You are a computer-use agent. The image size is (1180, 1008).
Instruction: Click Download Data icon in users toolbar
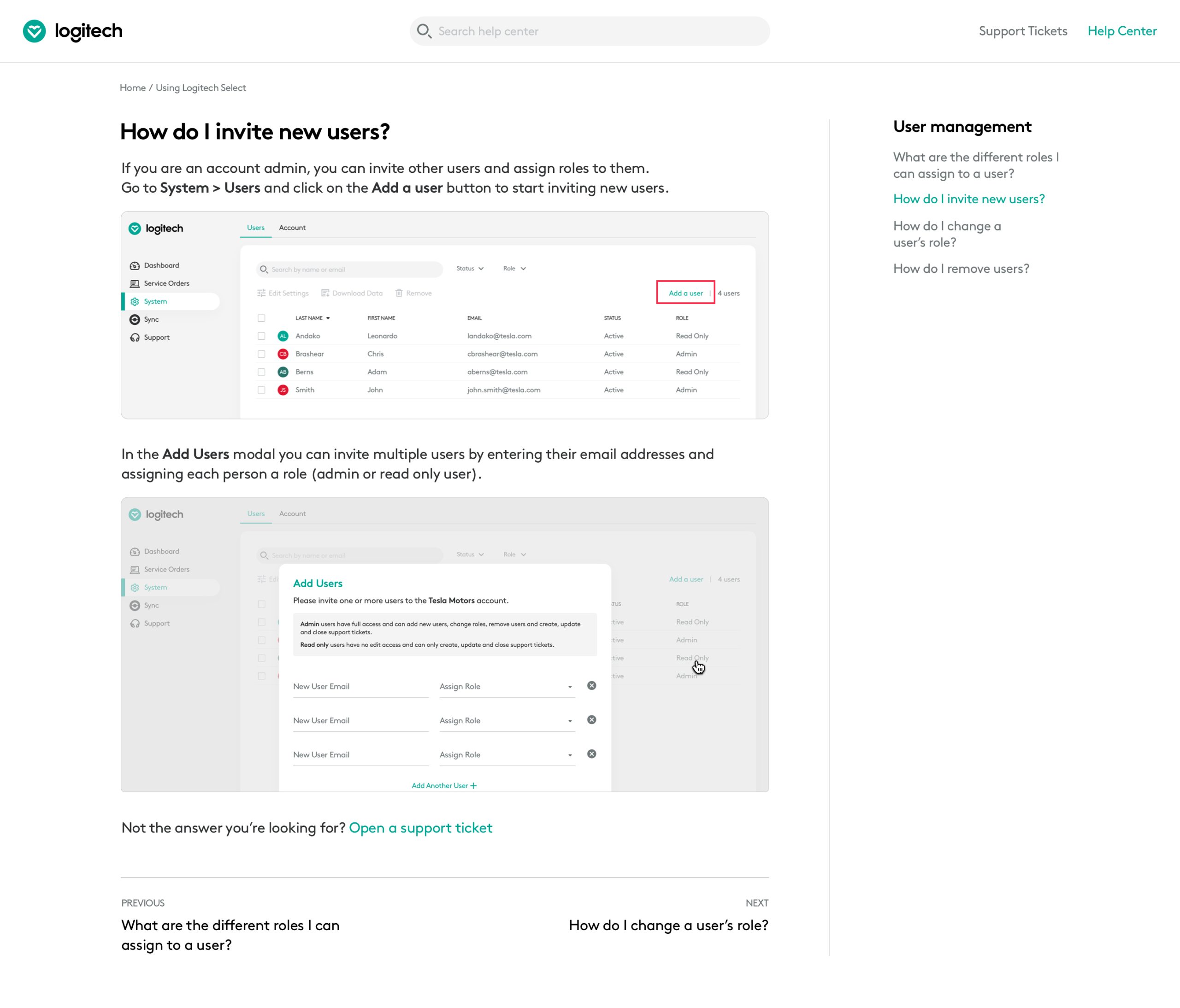click(325, 293)
